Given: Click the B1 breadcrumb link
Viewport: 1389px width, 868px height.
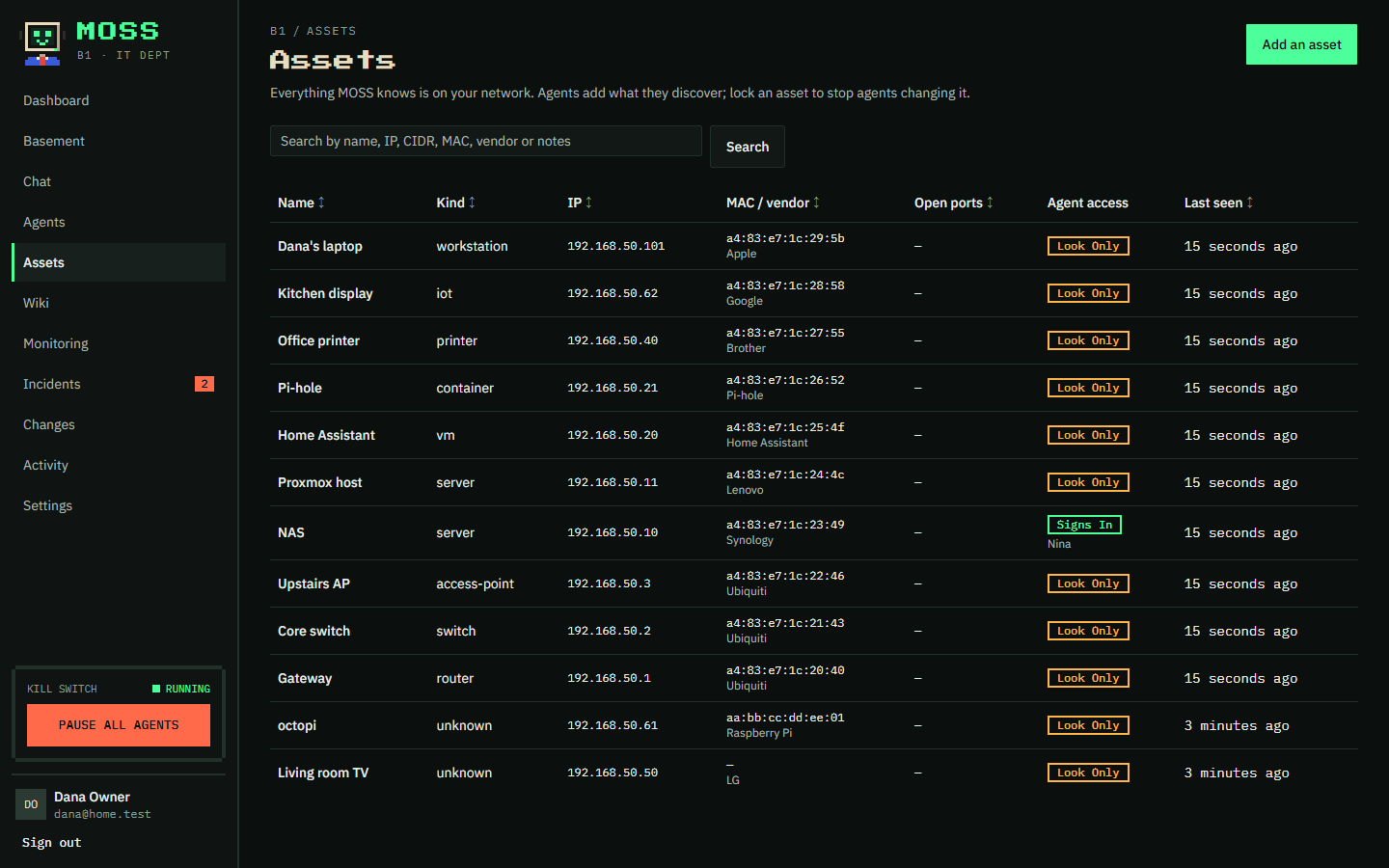Looking at the screenshot, I should [278, 31].
